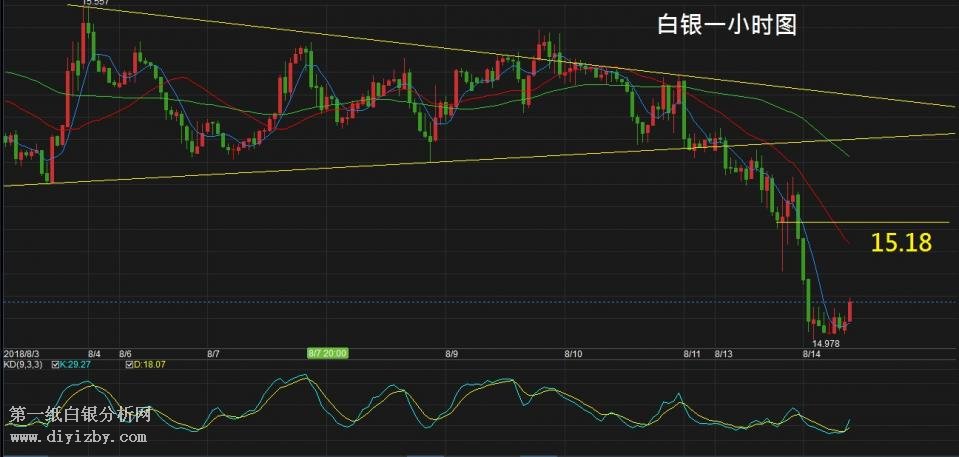Click the K:29.27 value readout
Viewport: 959px width, 457px height.
tap(75, 365)
